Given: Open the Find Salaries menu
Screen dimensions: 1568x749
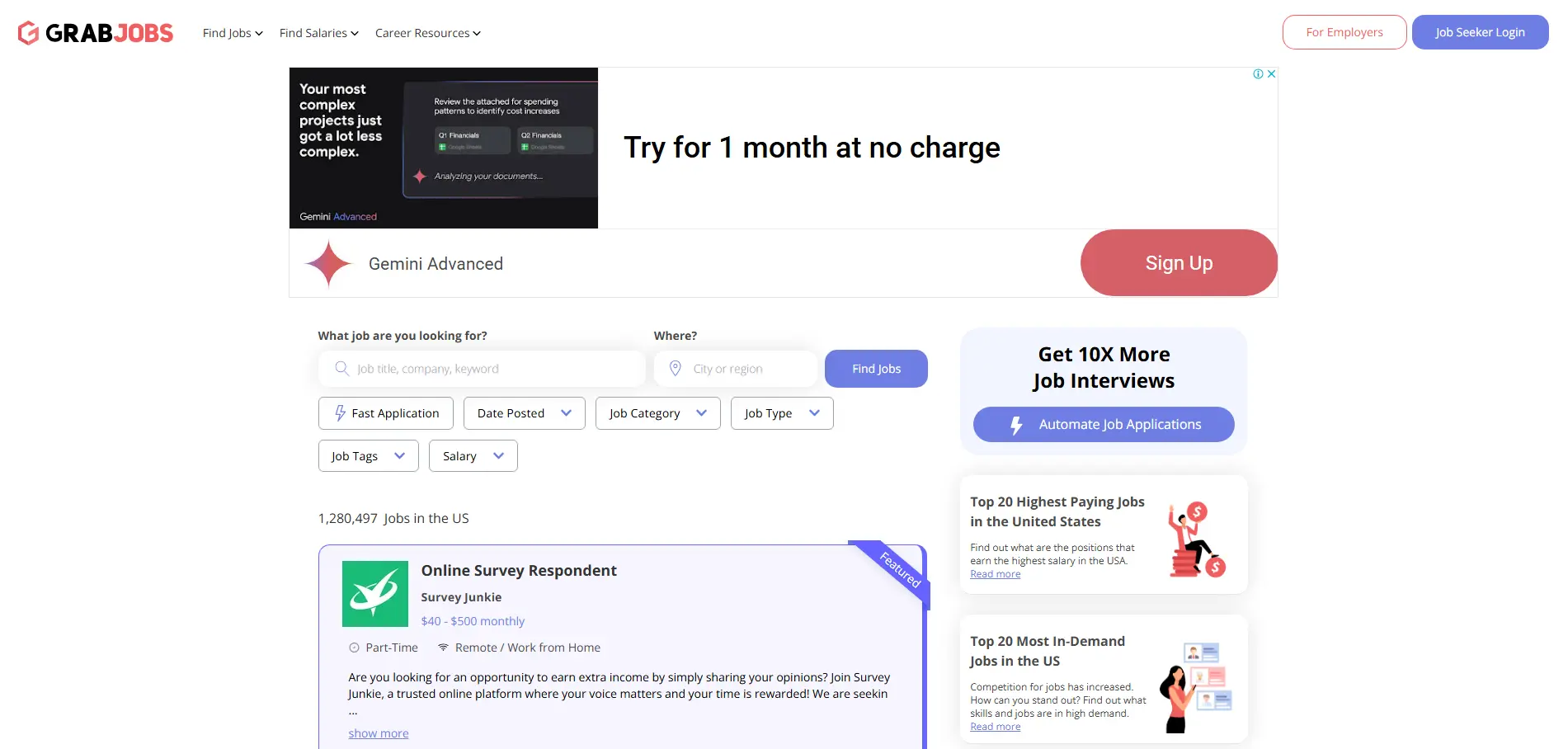Looking at the screenshot, I should 319,33.
